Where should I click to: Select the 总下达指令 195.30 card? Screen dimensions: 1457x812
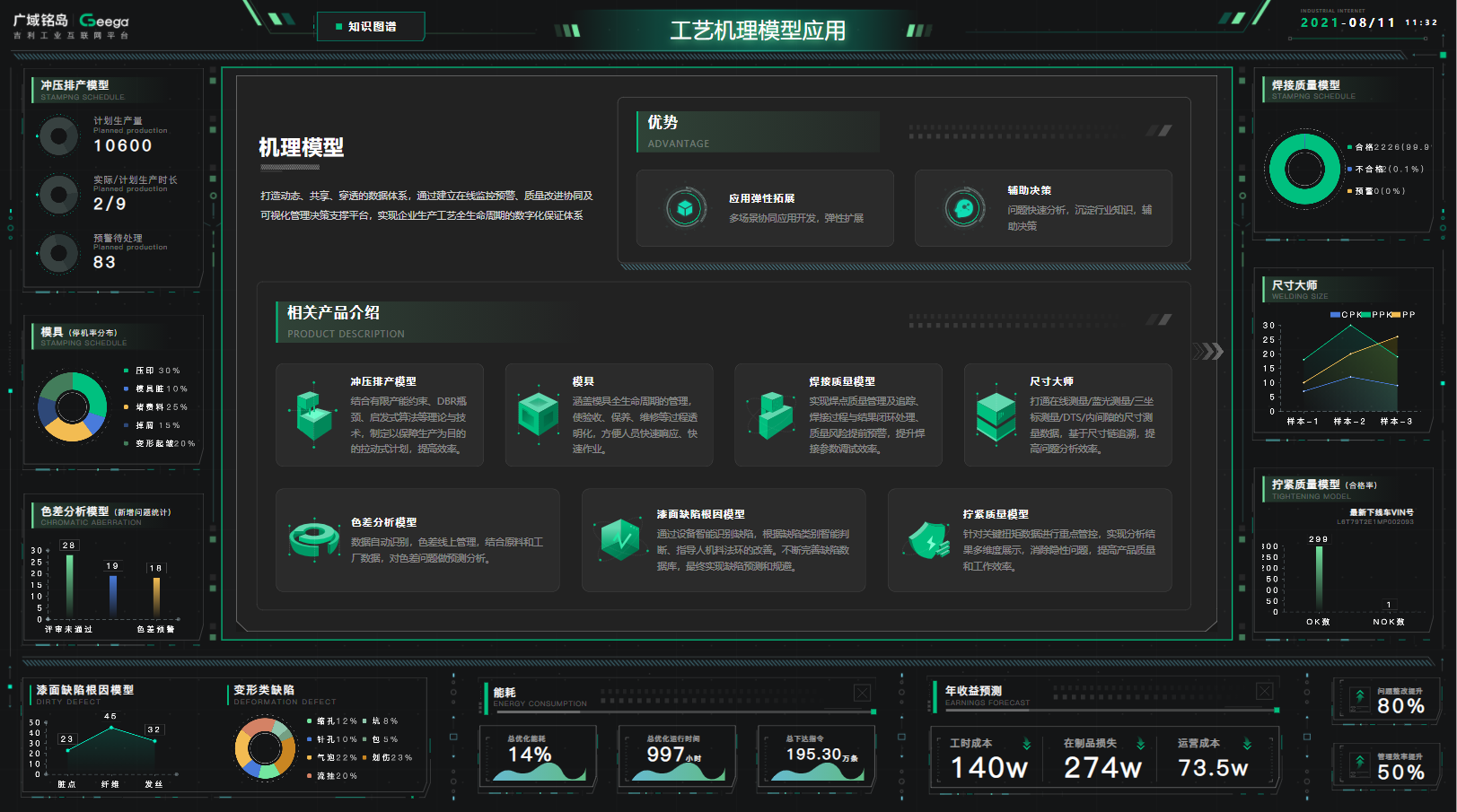816,755
